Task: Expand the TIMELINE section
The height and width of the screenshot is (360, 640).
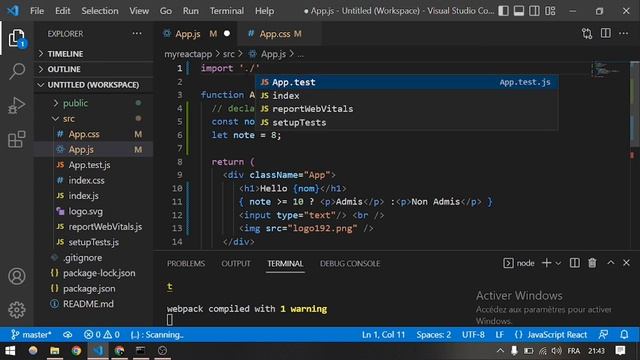Action: pos(94,54)
